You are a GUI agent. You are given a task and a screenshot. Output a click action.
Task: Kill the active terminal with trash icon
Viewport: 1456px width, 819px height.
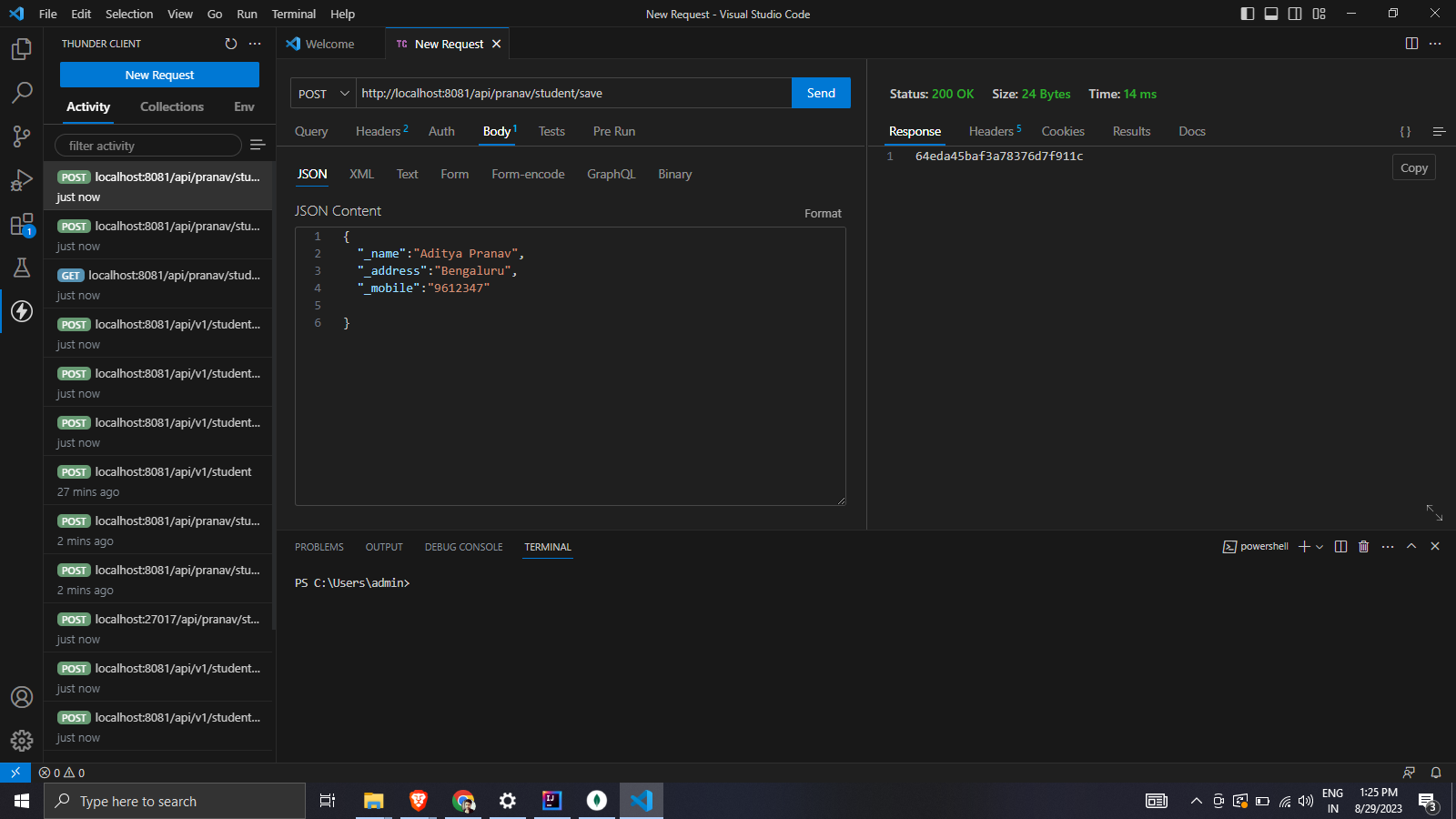point(1363,546)
